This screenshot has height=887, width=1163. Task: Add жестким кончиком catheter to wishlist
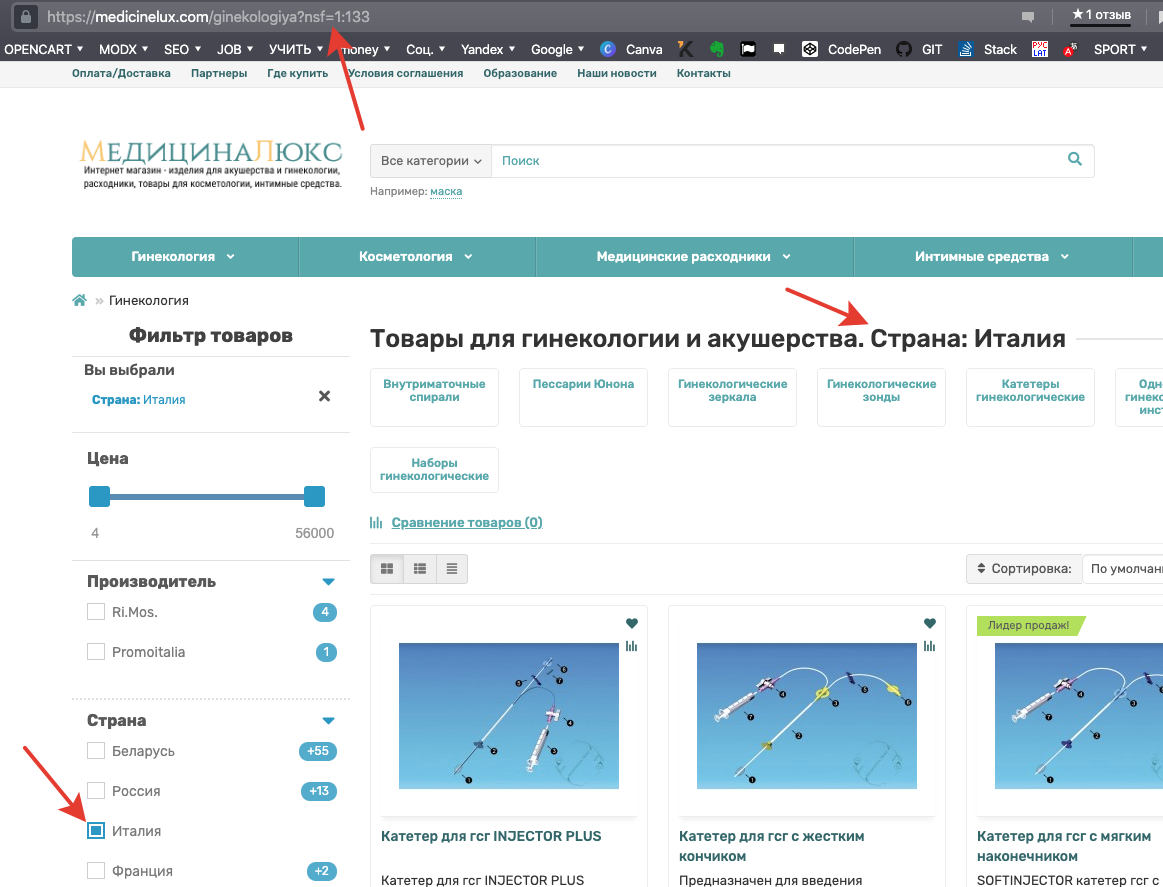pyautogui.click(x=930, y=623)
